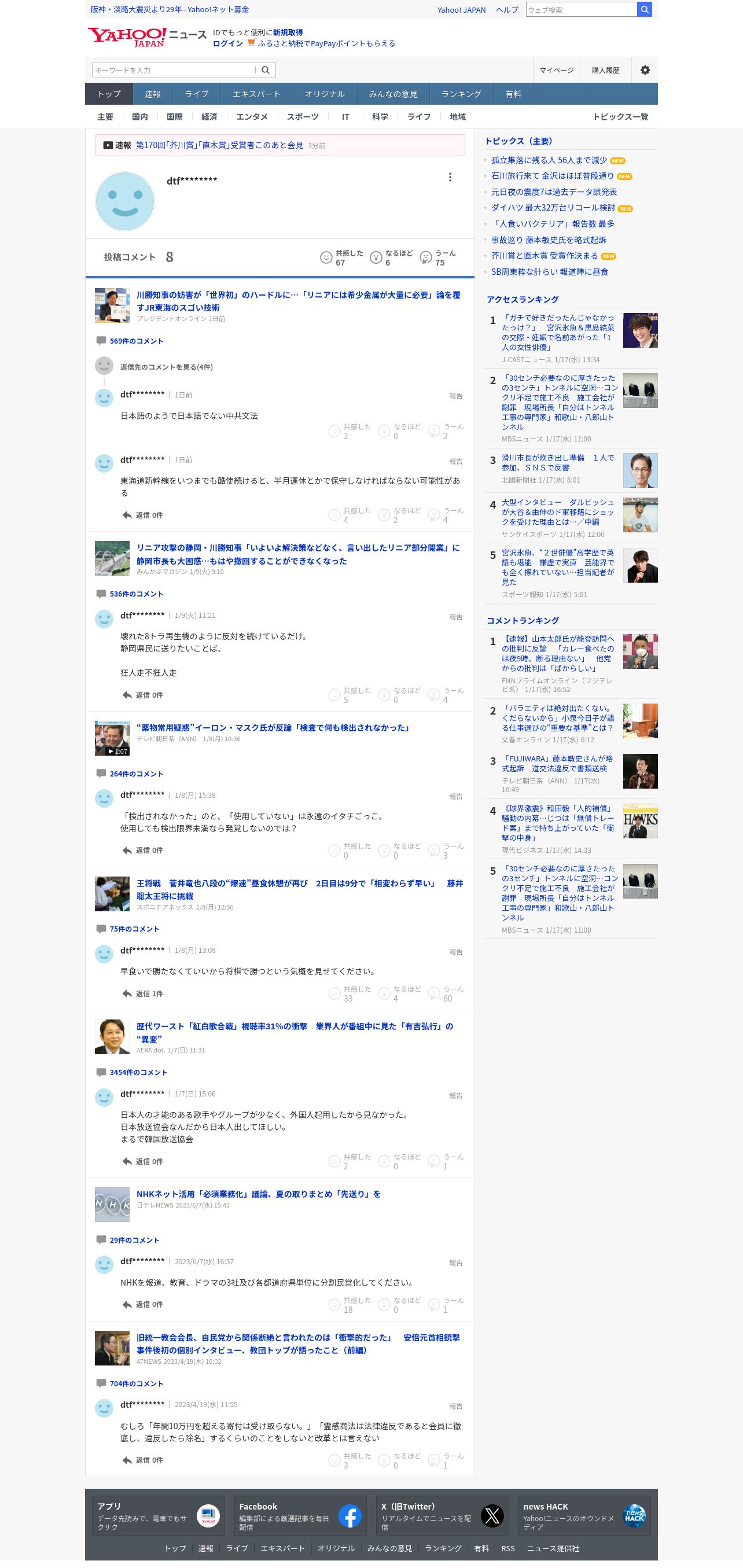Expand 返信 0件 on the 韓国放送協会 comment
The width and height of the screenshot is (743, 1568).
coord(143,1161)
